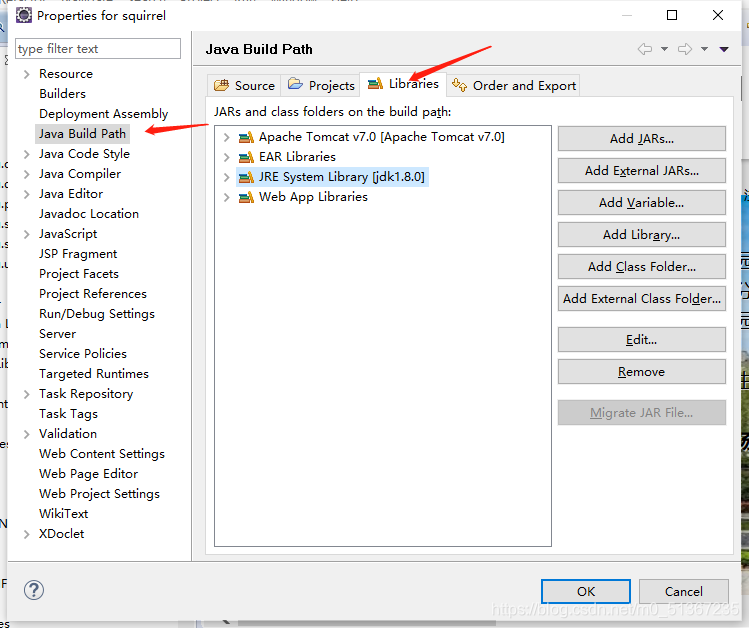This screenshot has width=749, height=628.
Task: Click the JRE System Library icon
Action: pyautogui.click(x=246, y=177)
